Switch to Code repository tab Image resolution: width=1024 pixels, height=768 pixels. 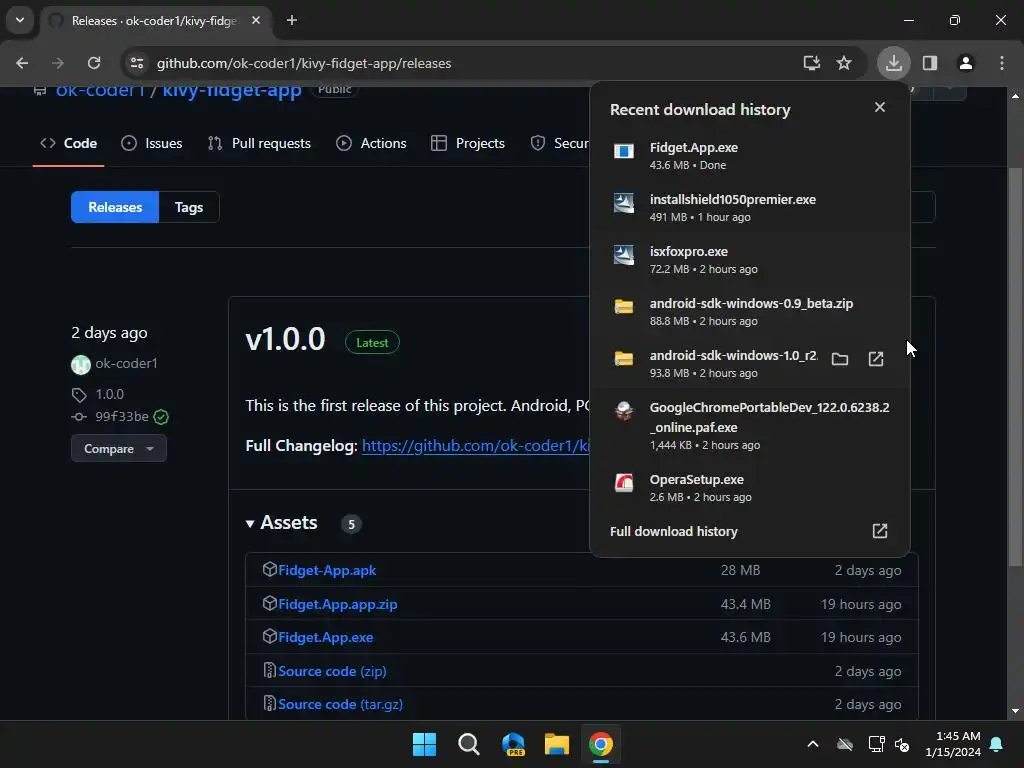(69, 143)
